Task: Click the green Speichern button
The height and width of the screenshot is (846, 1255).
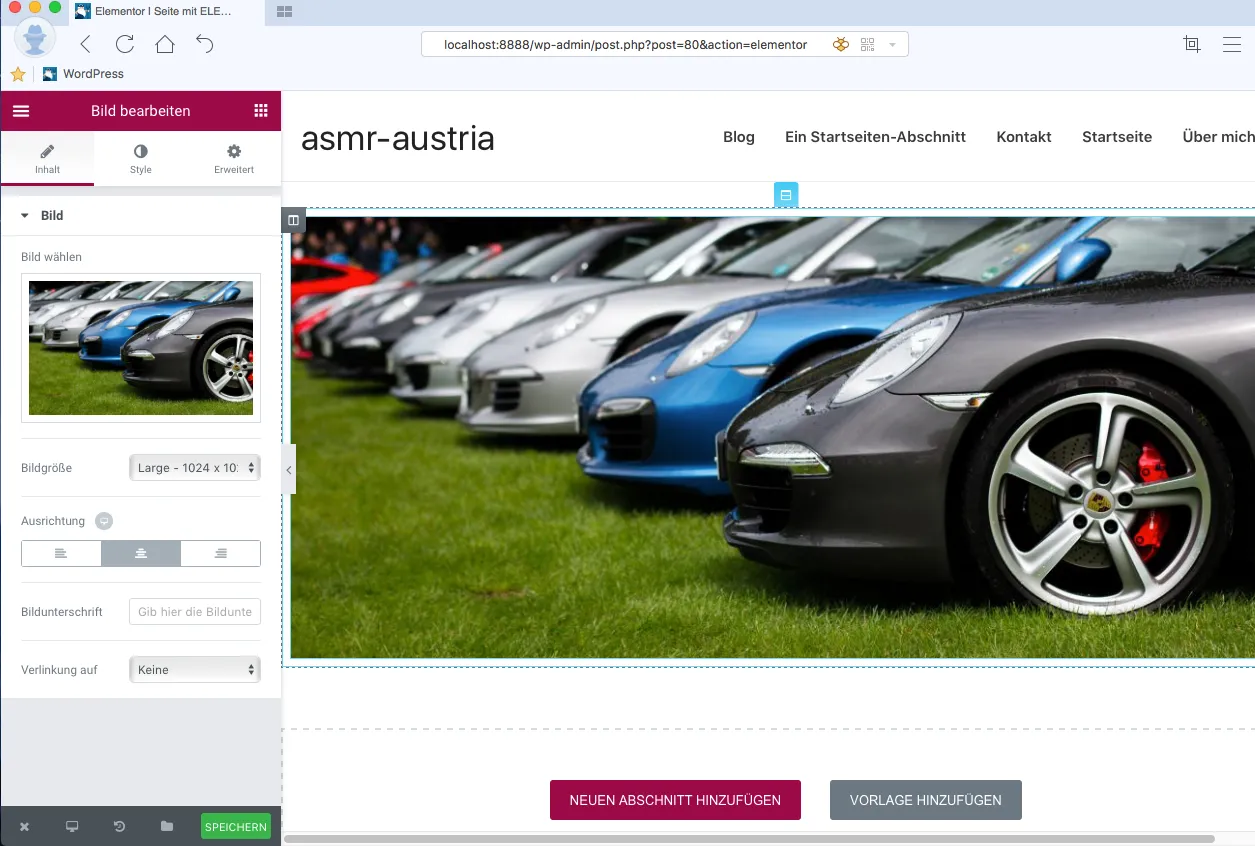Action: [x=236, y=827]
